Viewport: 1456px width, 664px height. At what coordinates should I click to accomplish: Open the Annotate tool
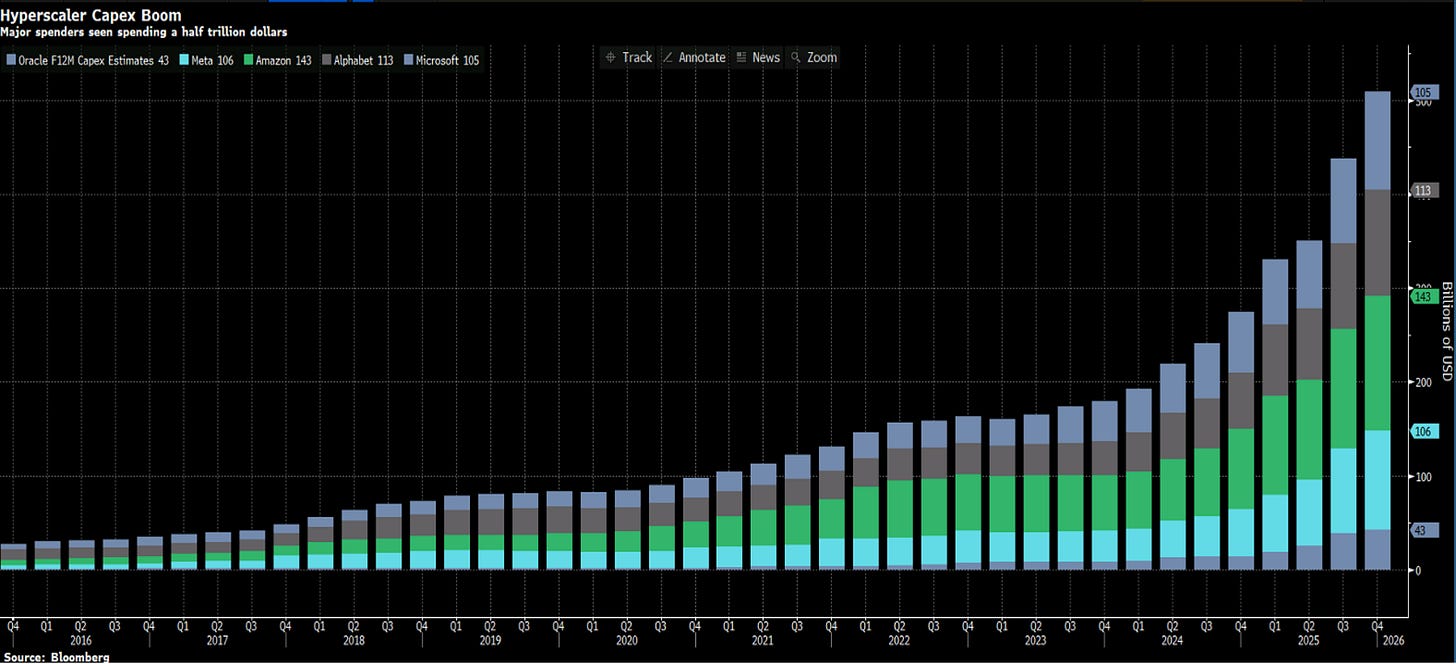point(702,58)
